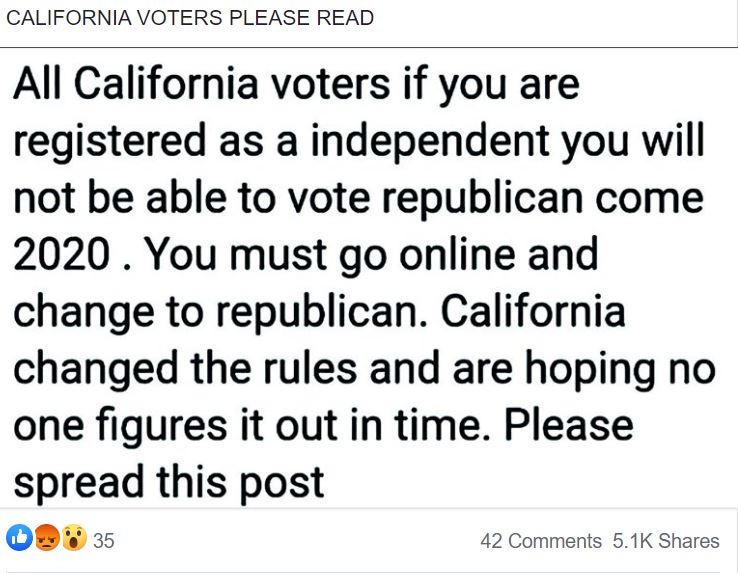Open the reactions count showing 35

(104, 541)
